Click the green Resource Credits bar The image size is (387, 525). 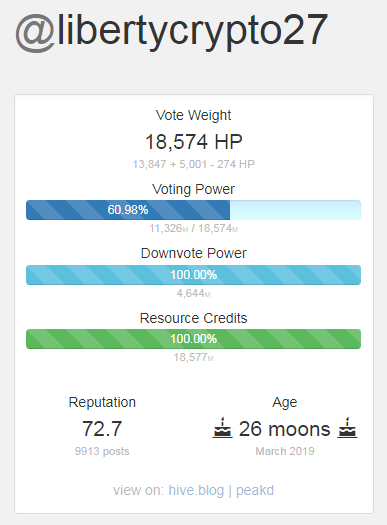coord(194,339)
